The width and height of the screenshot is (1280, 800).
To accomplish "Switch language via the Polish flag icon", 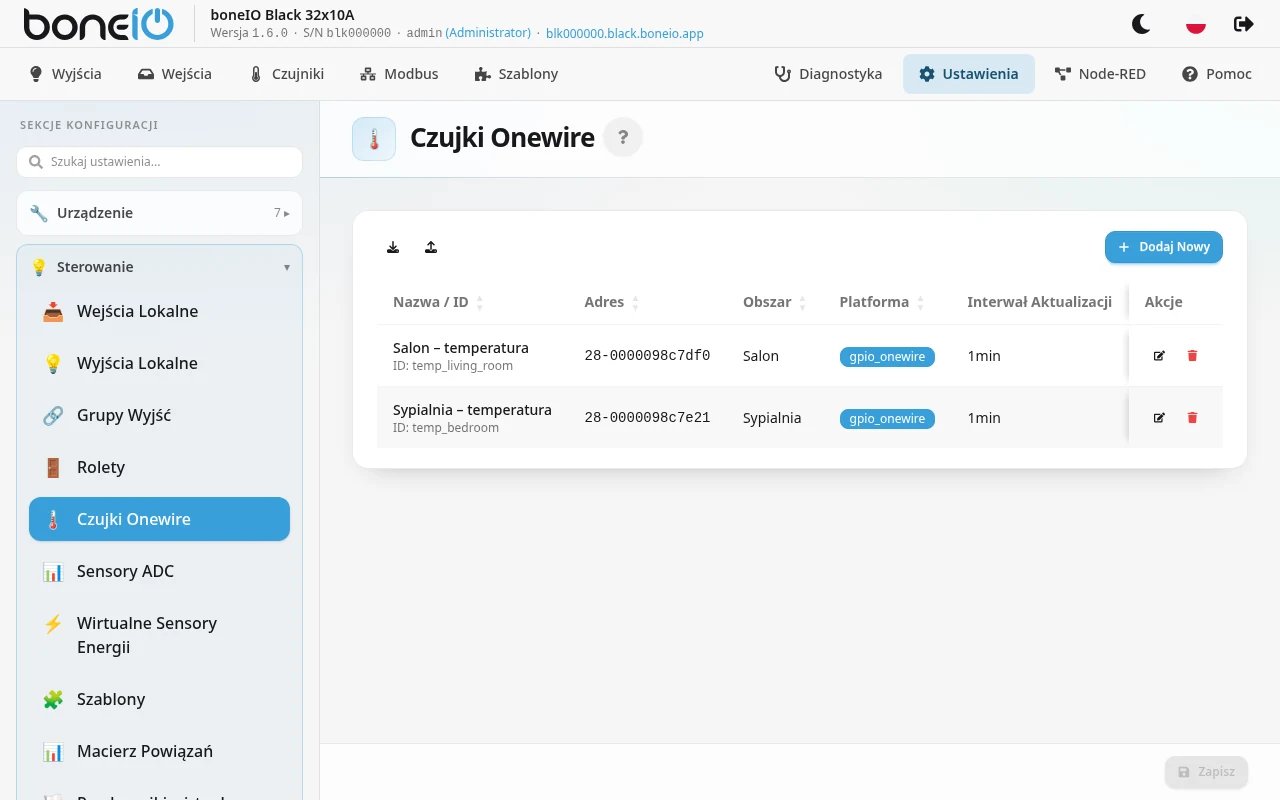I will pyautogui.click(x=1195, y=24).
